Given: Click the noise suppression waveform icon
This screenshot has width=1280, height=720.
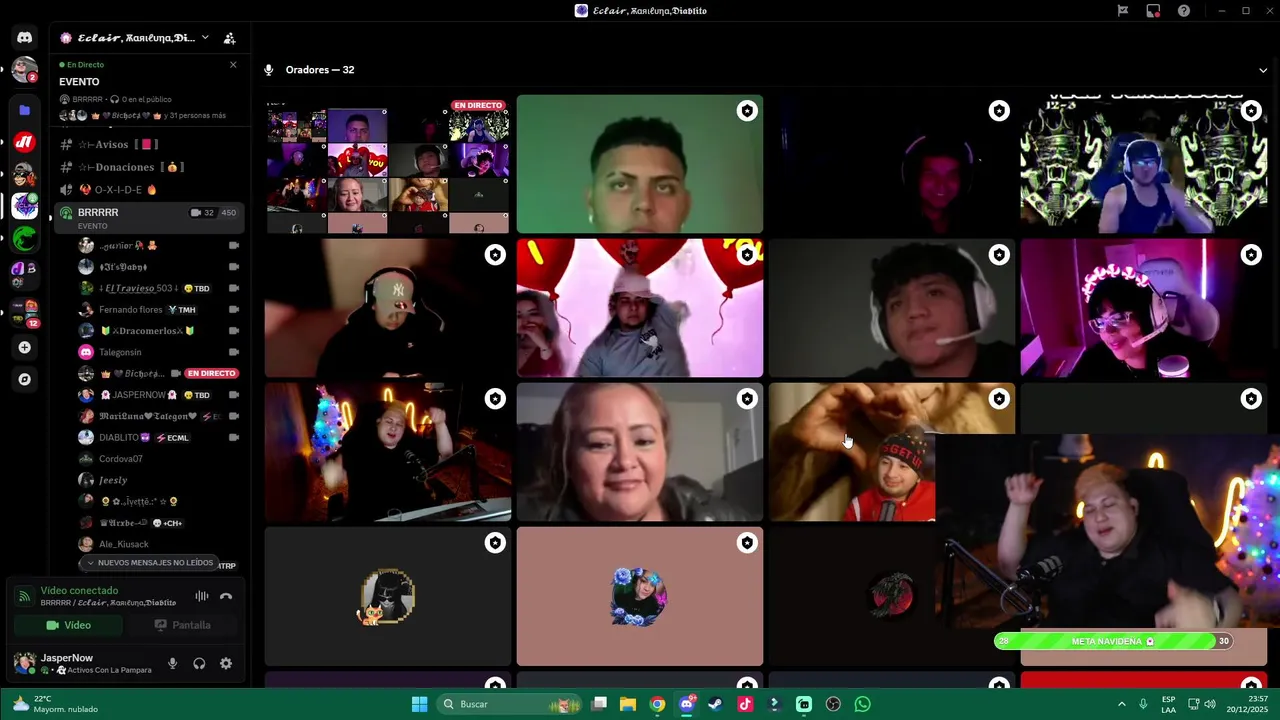Looking at the screenshot, I should coord(202,597).
